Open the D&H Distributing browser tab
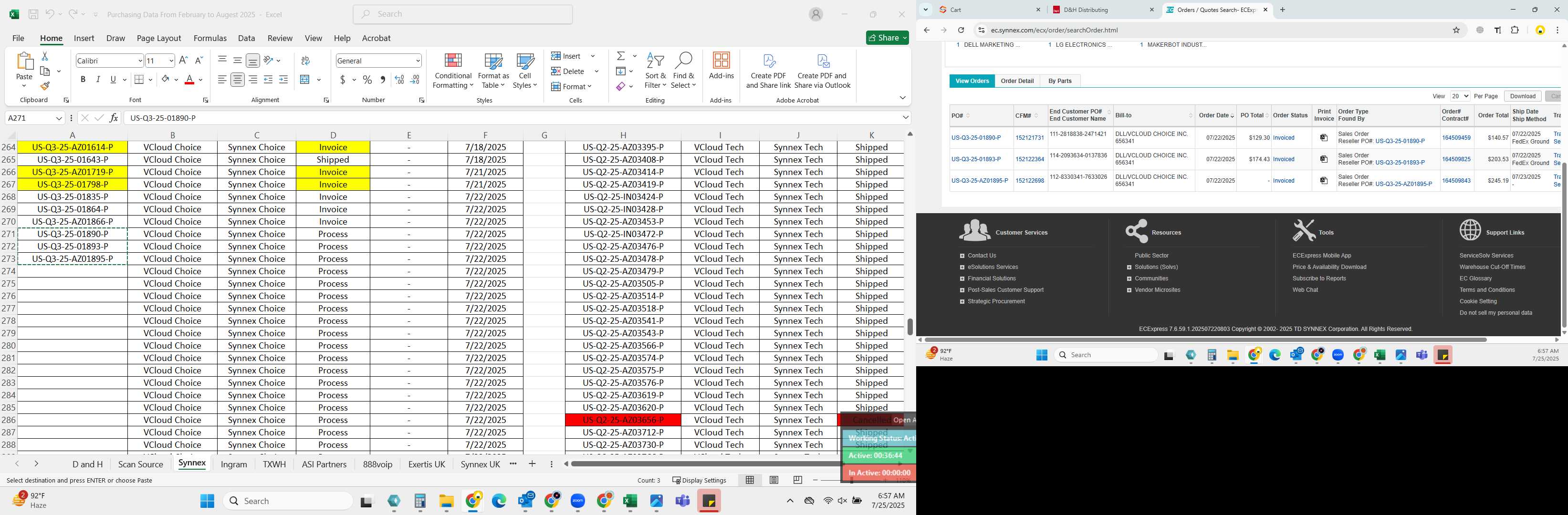1568x515 pixels. (1103, 10)
